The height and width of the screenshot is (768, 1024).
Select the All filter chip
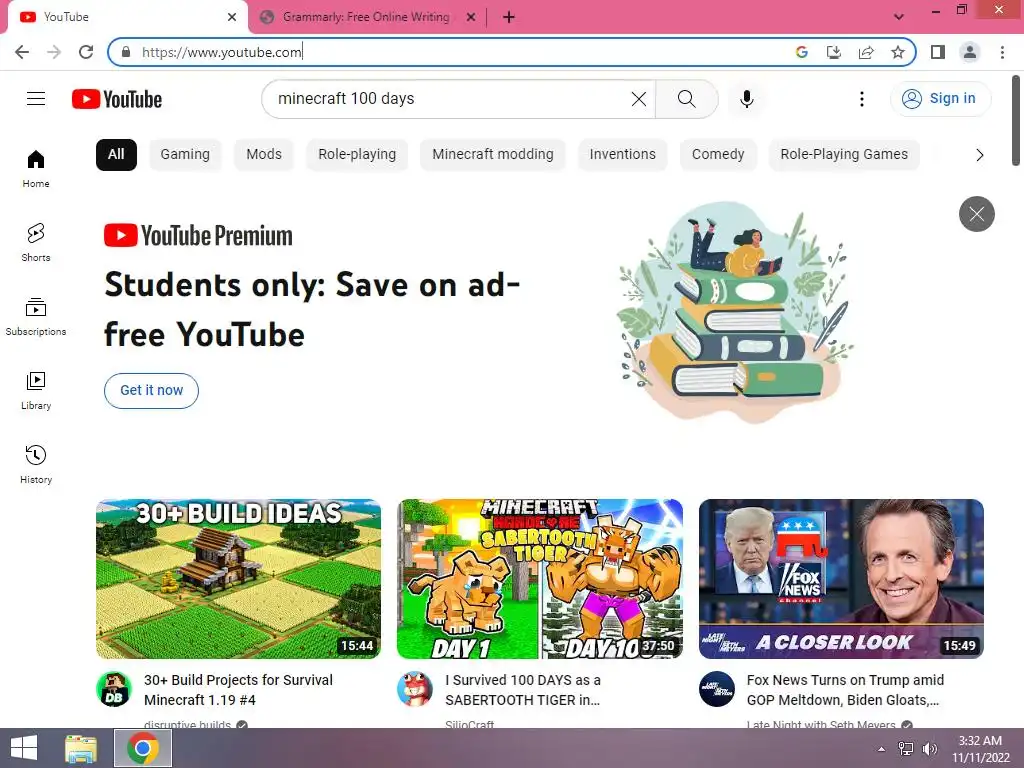click(116, 155)
